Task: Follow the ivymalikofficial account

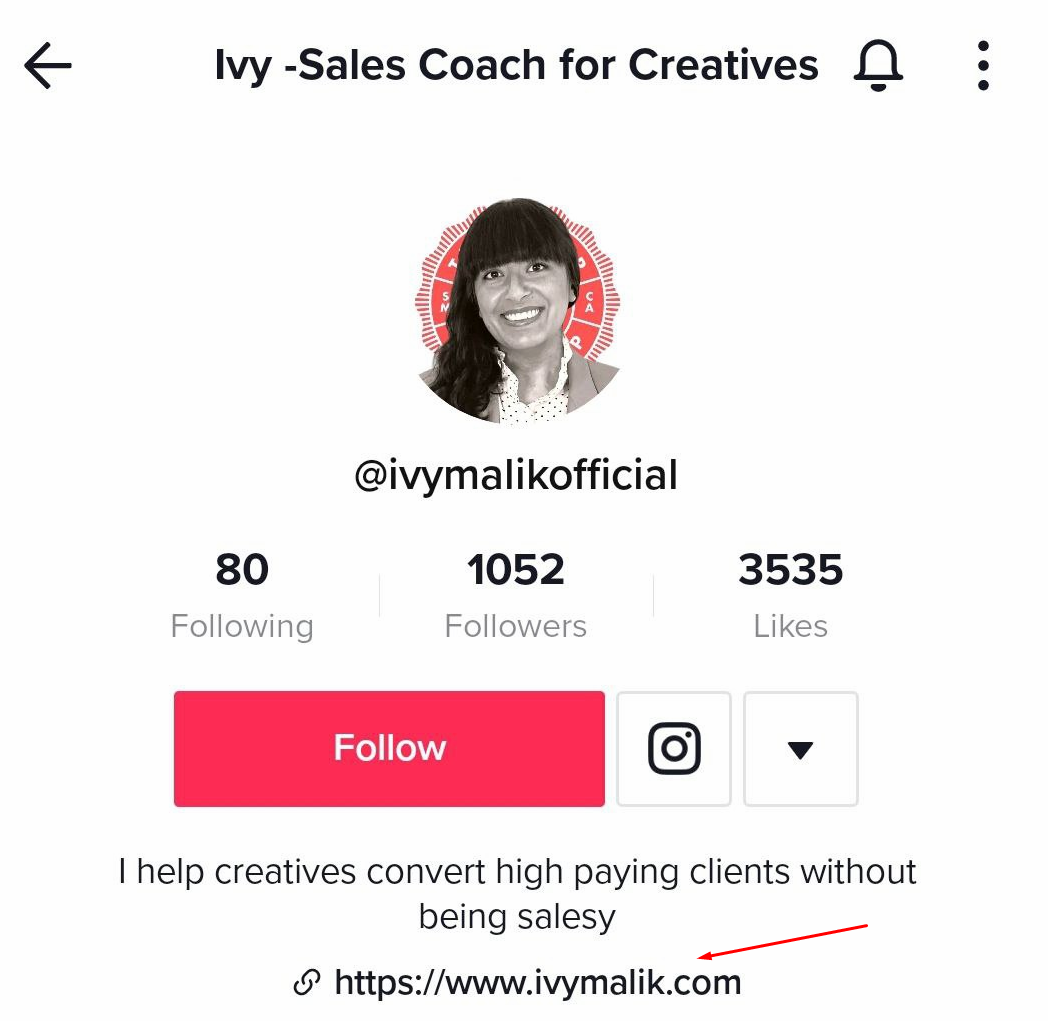Action: pos(389,748)
